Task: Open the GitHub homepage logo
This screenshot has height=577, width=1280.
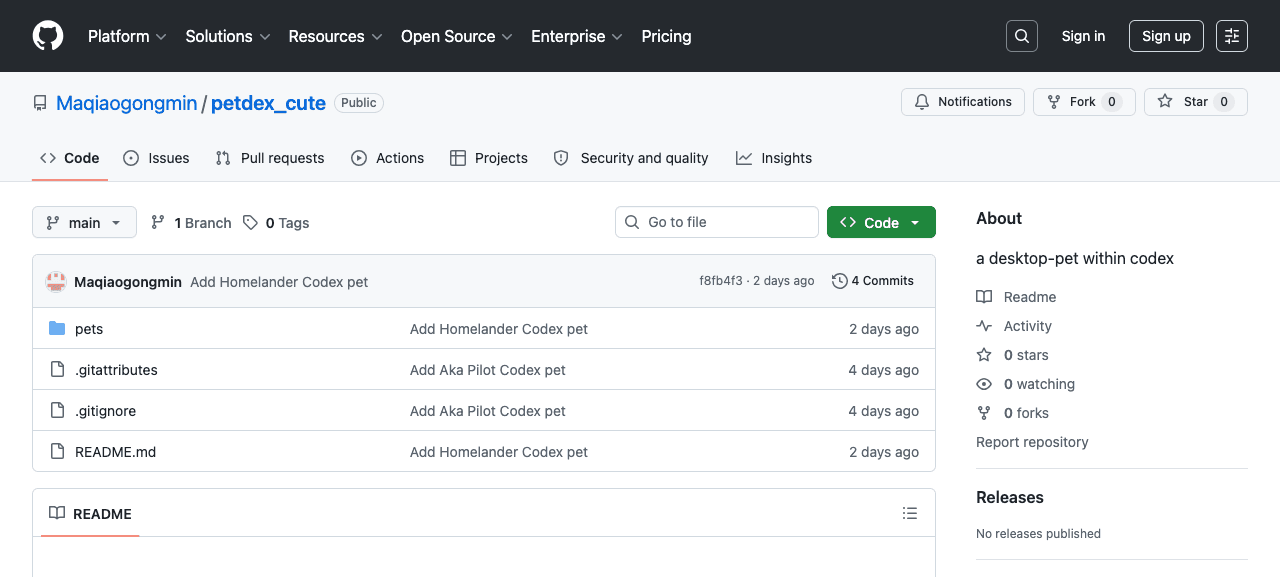Action: (x=48, y=36)
